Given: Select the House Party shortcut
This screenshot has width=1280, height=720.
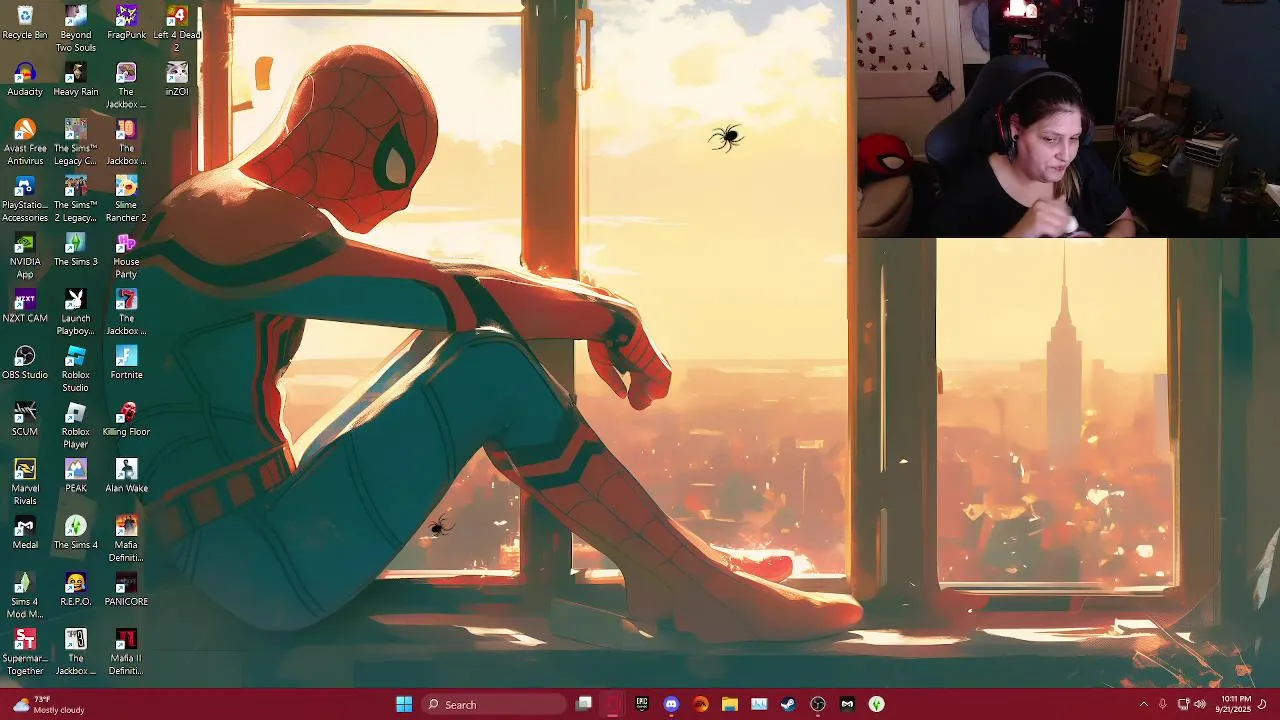Looking at the screenshot, I should click(126, 255).
